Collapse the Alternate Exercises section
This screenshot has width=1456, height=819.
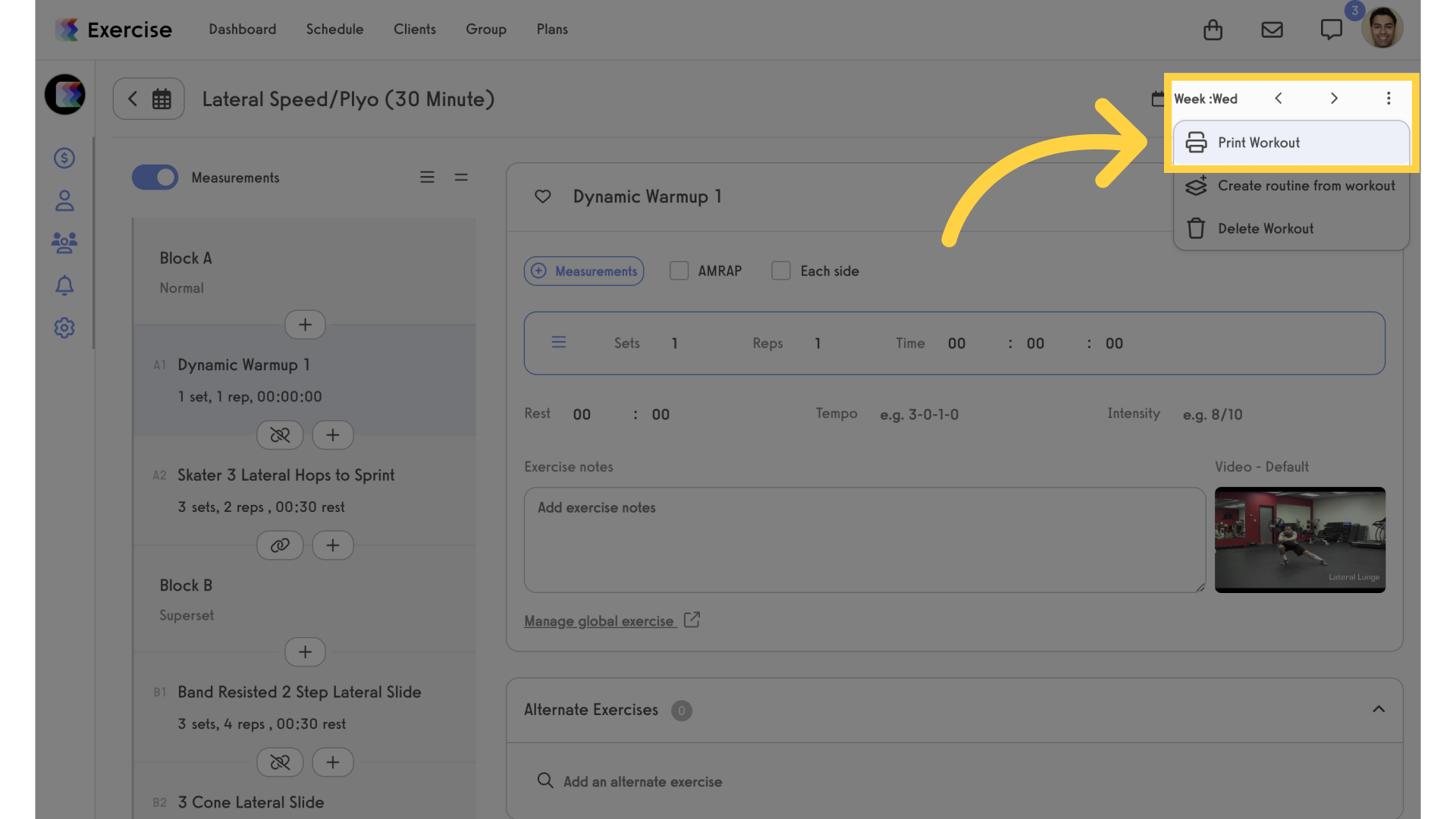[x=1379, y=709]
